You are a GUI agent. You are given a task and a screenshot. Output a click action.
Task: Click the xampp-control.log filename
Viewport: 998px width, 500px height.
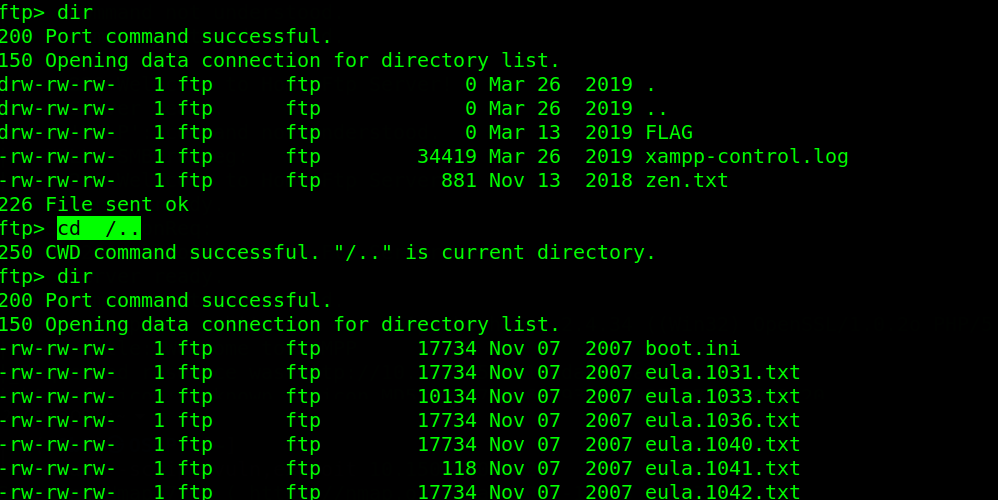point(747,156)
